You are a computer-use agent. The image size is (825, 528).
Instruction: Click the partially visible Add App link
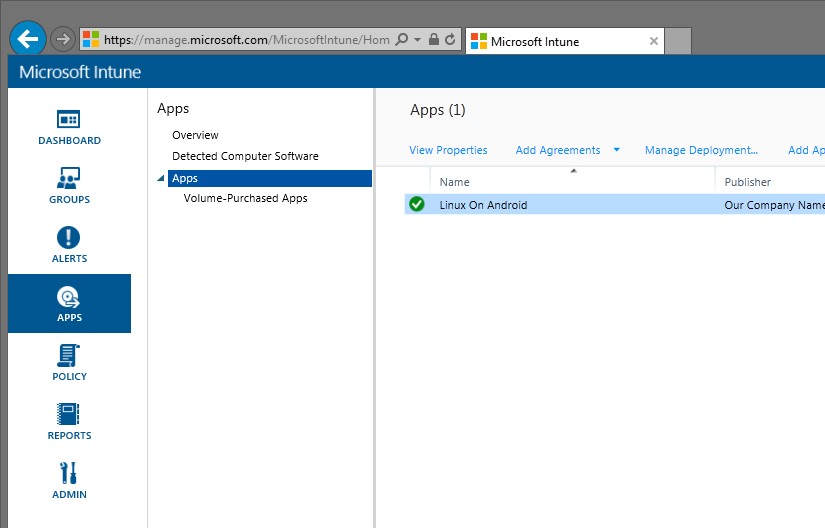tap(806, 150)
